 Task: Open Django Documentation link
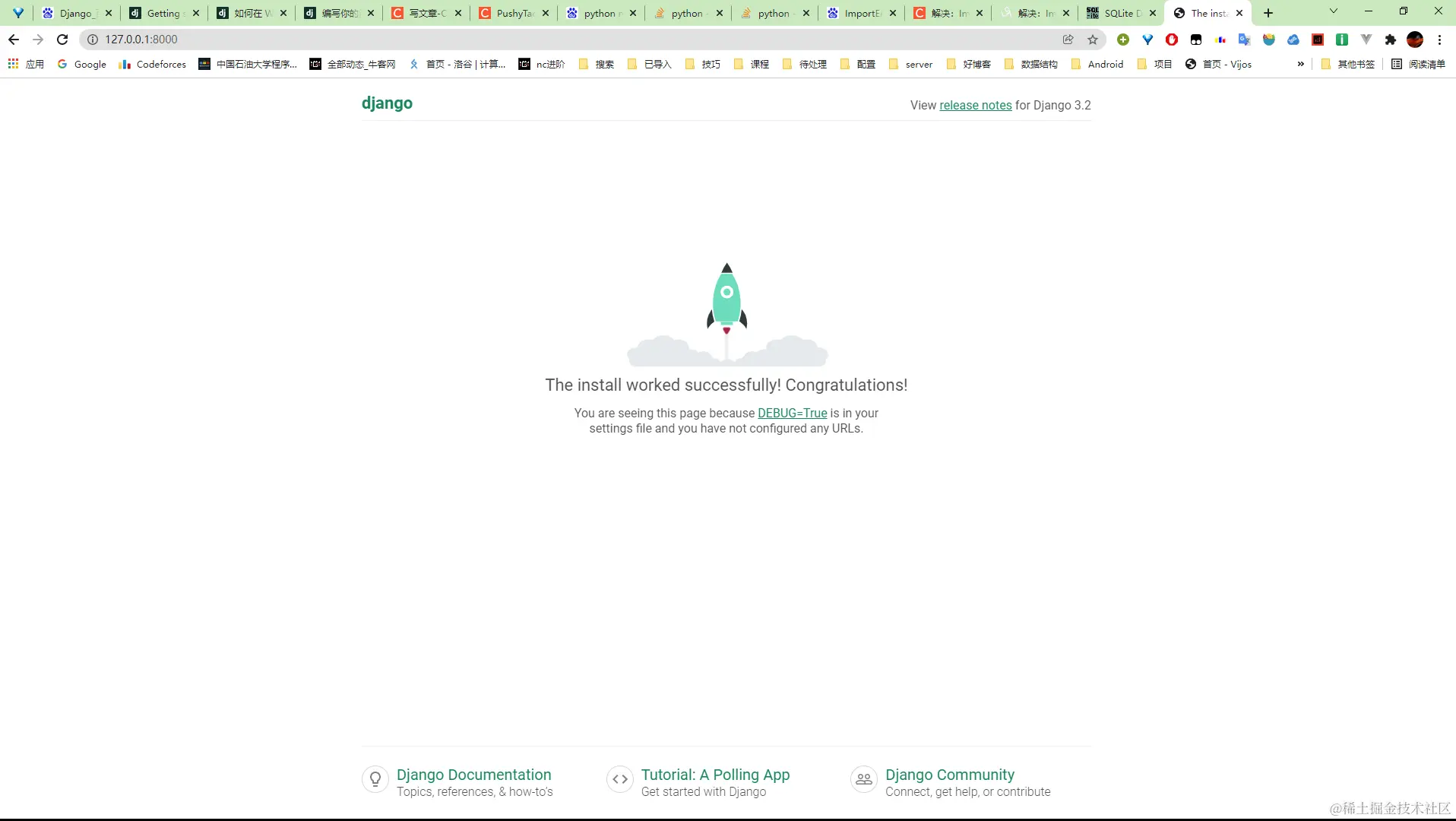coord(474,775)
